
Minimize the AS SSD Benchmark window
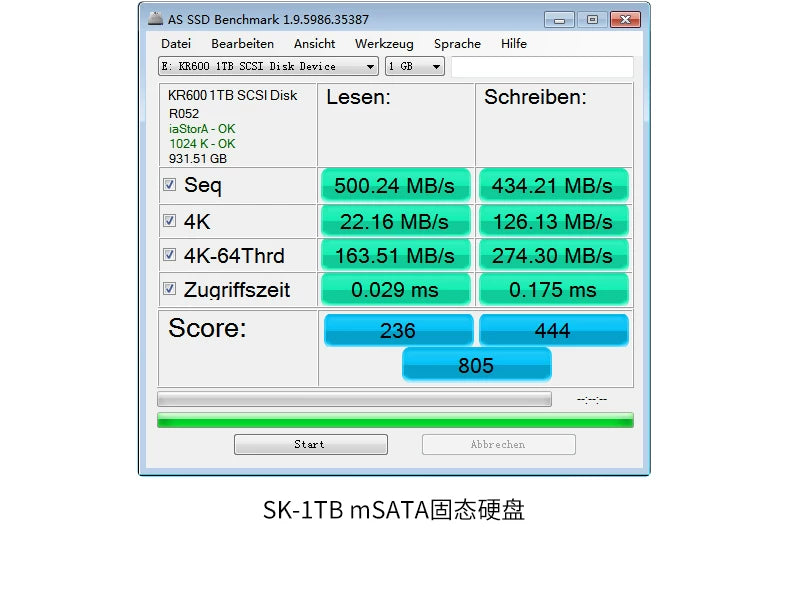point(559,20)
